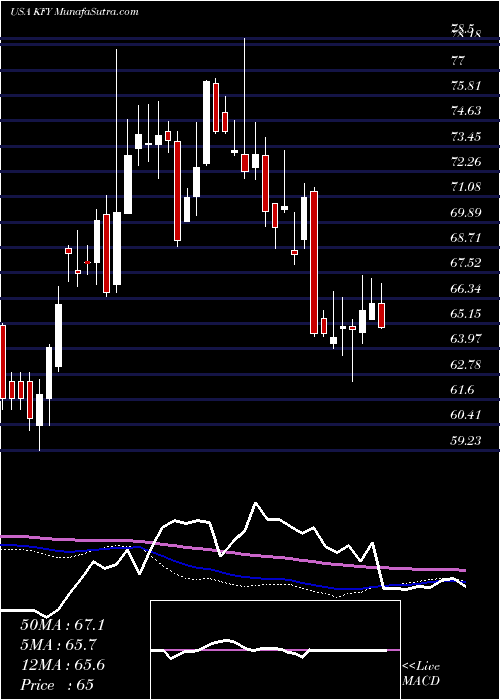Select the 72.26 price axis label
Viewport: 500px width, 700px height.
(x=466, y=162)
